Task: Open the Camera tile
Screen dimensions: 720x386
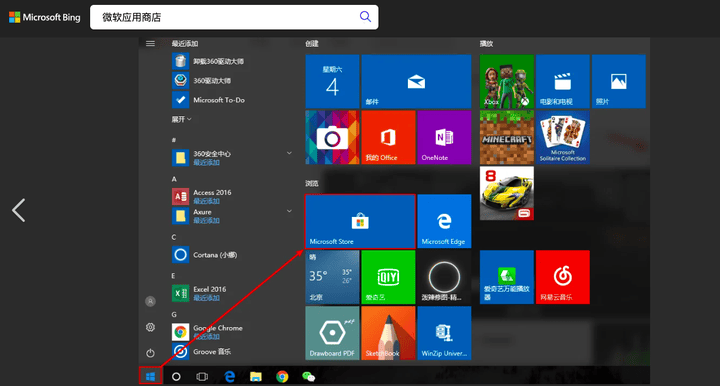Action: [x=332, y=137]
